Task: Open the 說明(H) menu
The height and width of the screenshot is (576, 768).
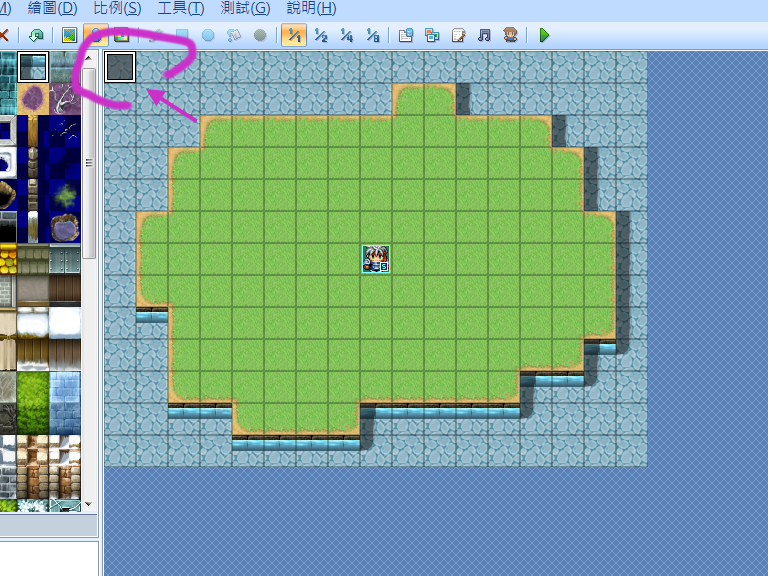Action: point(311,8)
